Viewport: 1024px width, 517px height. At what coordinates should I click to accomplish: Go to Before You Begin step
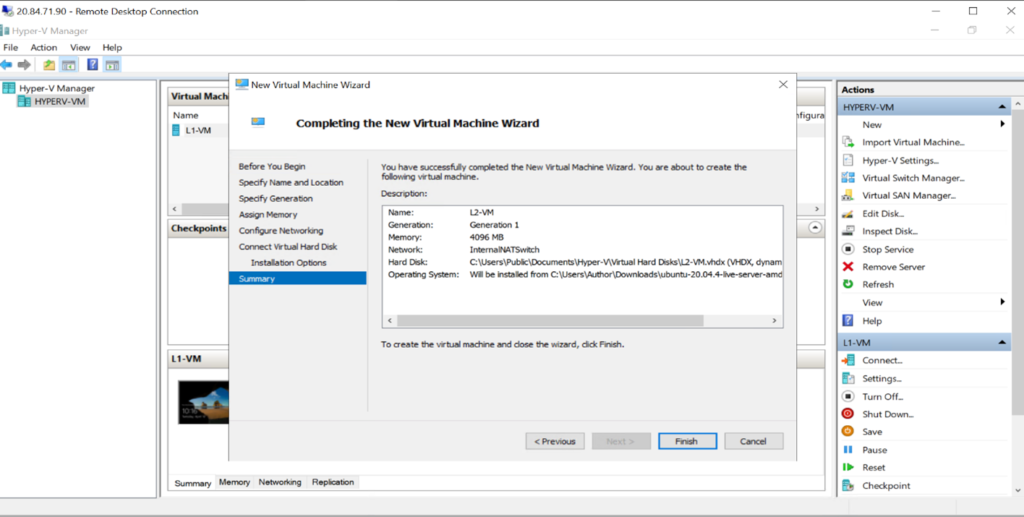point(272,166)
